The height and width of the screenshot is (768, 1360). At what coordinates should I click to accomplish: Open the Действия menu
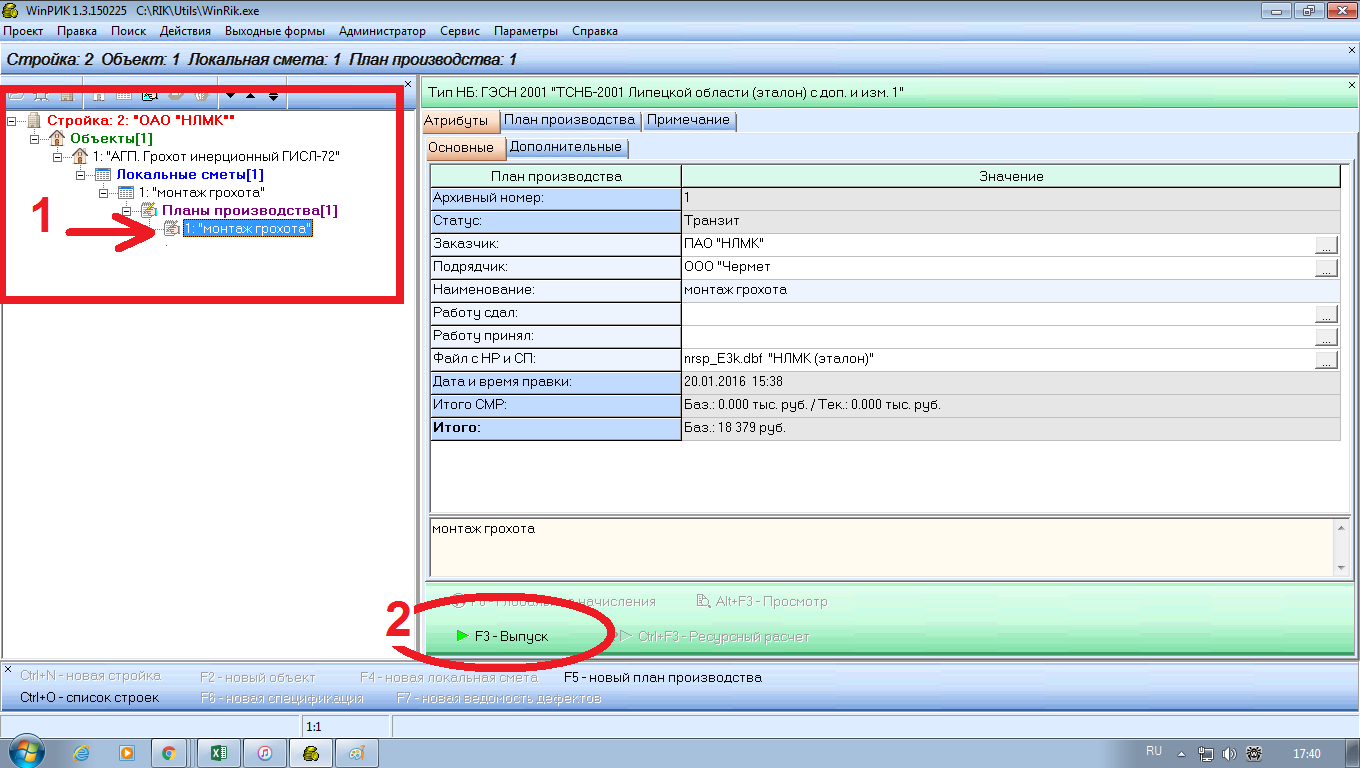point(185,31)
